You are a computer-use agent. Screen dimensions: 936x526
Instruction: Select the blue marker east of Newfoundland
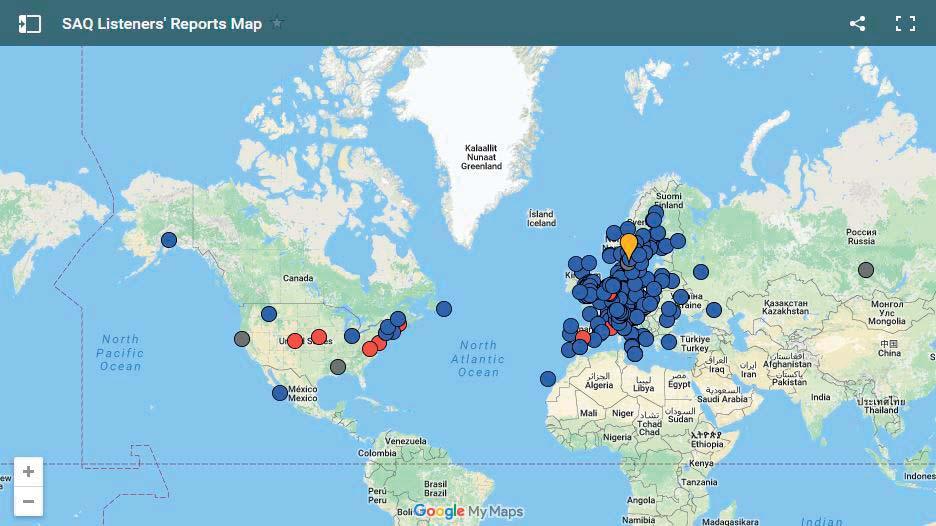tap(444, 309)
